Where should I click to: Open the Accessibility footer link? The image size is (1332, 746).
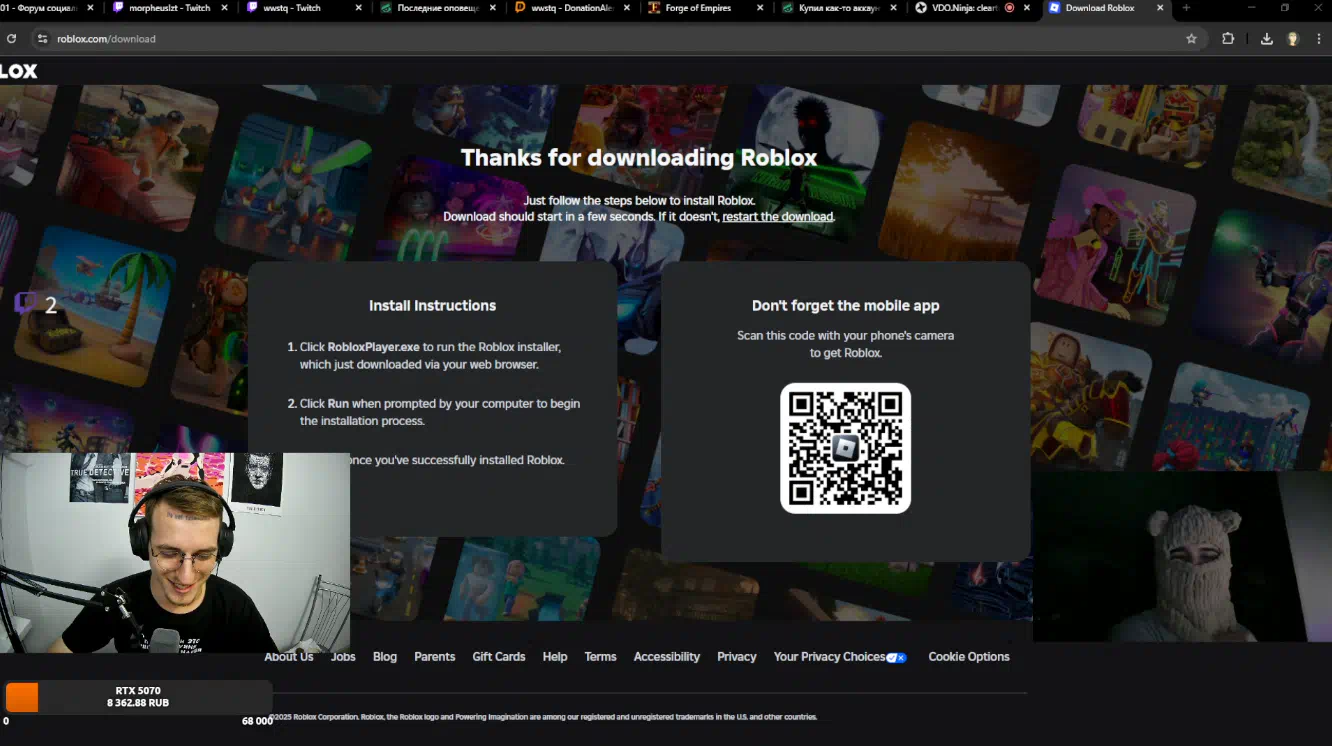pos(667,657)
